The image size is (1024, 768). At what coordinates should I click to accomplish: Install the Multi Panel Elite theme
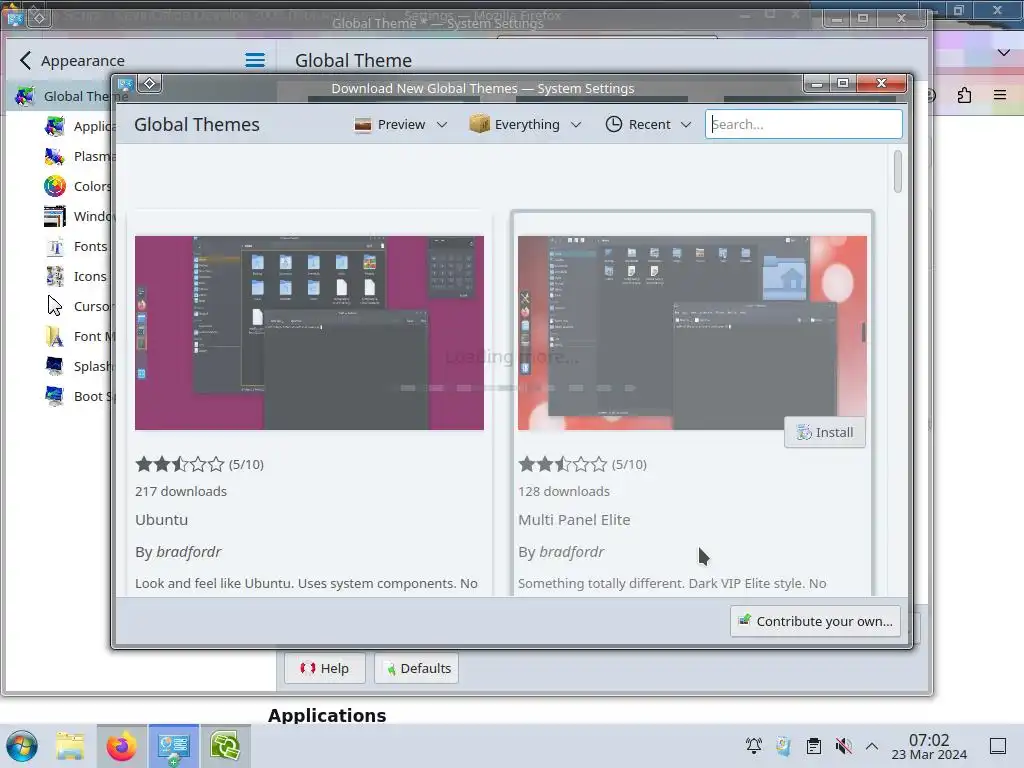(825, 432)
